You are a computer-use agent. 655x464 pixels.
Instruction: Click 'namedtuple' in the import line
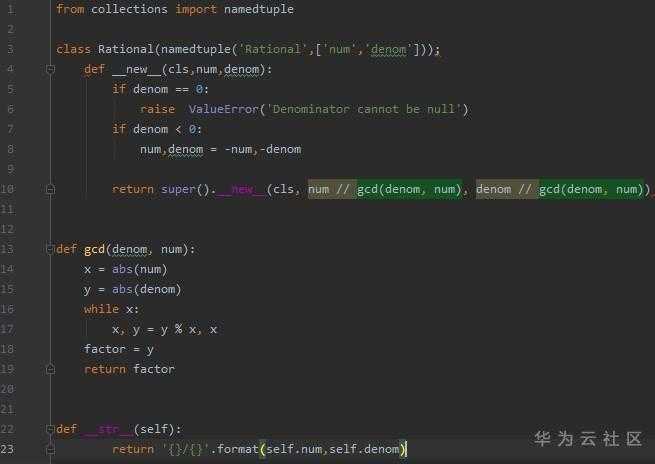tap(259, 9)
